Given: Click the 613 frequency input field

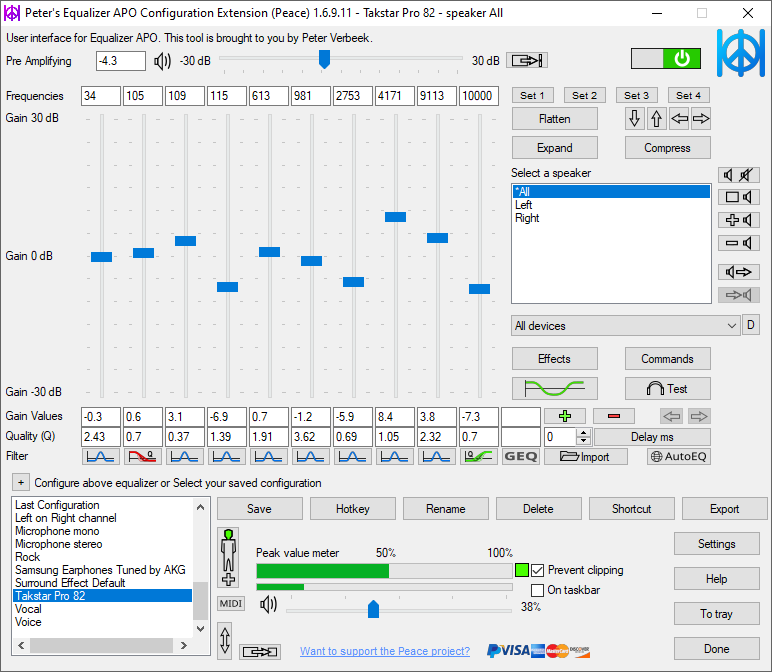Looking at the screenshot, I should point(268,96).
